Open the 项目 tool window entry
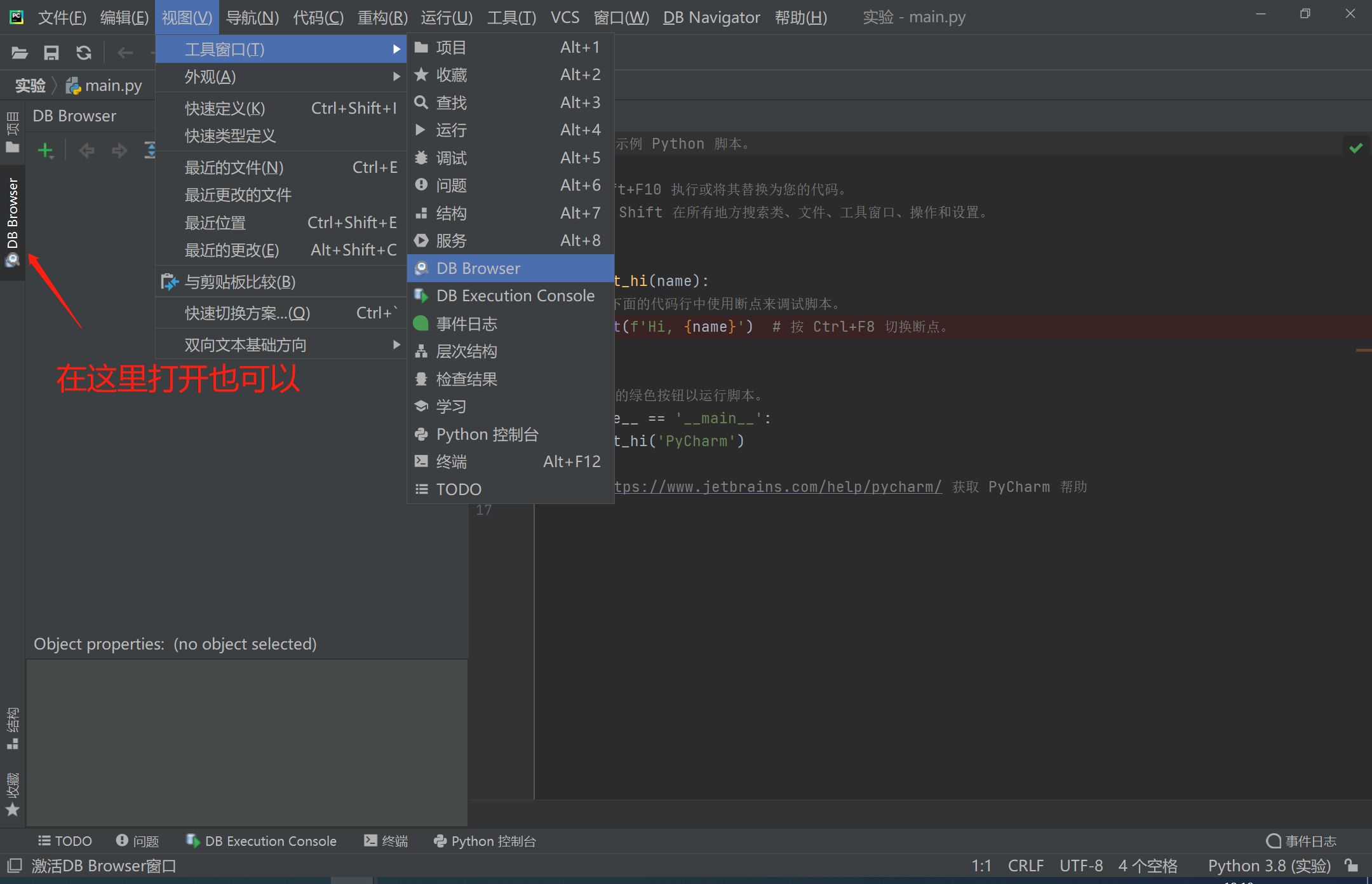 pos(510,48)
